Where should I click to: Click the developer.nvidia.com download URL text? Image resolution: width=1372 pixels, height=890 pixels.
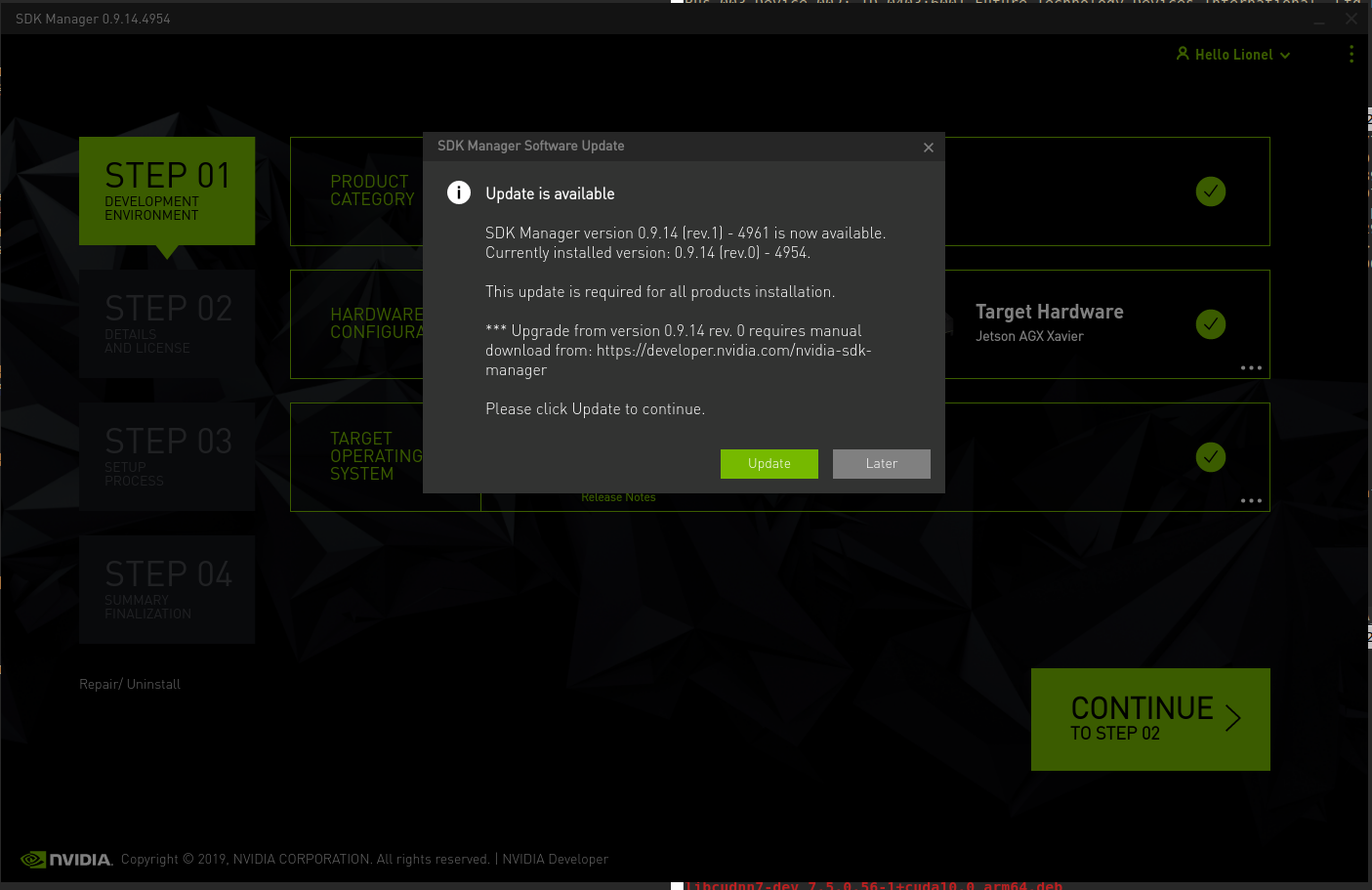tap(678, 360)
